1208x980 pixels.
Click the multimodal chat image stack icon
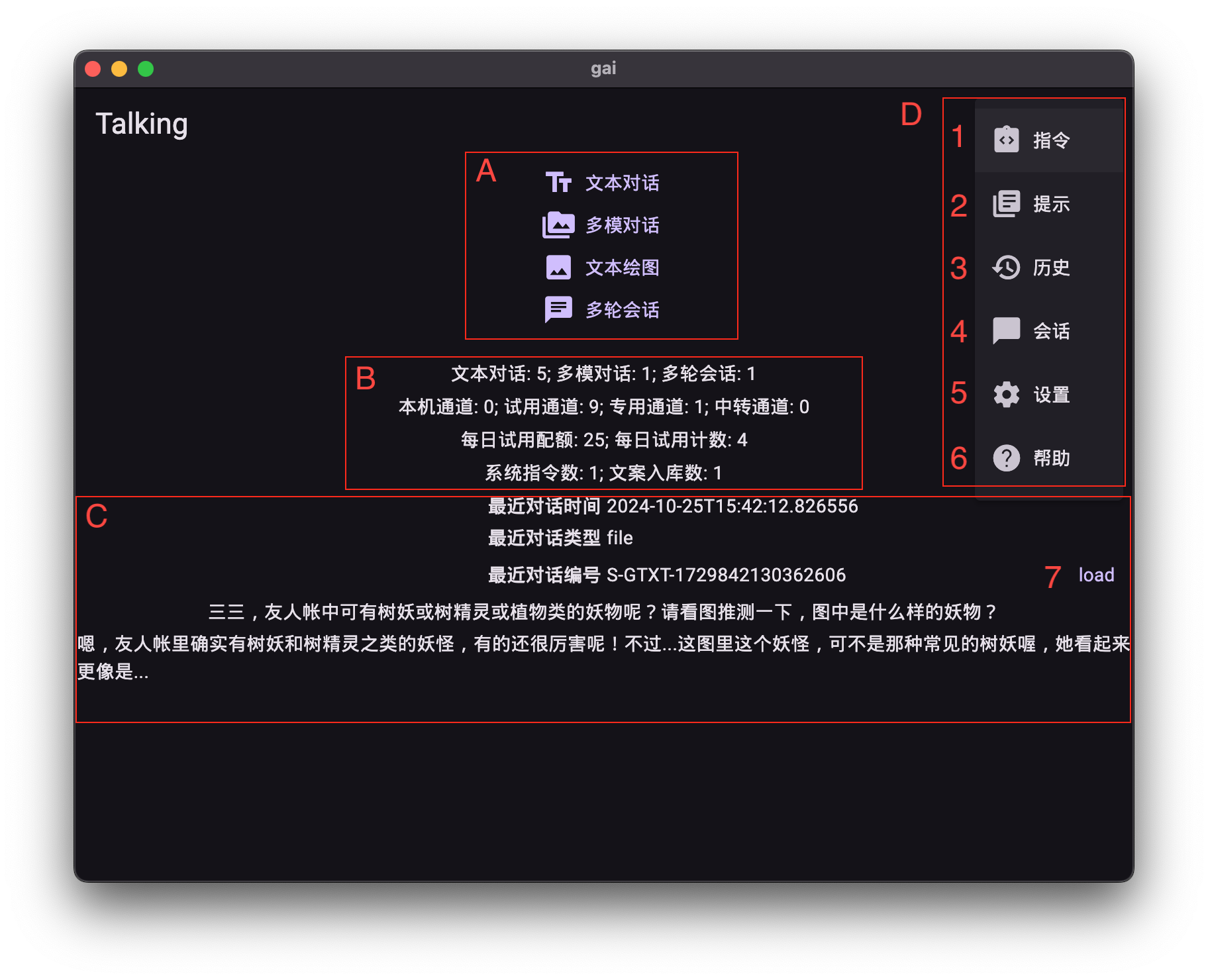point(558,225)
